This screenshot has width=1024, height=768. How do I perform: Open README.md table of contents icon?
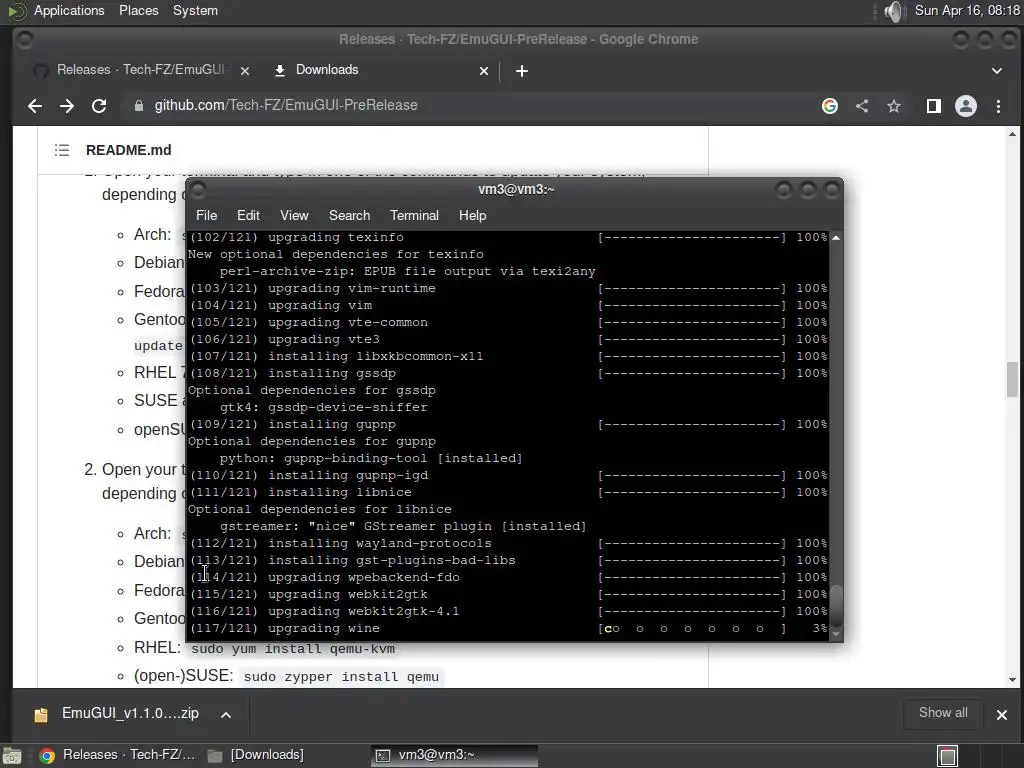[62, 150]
